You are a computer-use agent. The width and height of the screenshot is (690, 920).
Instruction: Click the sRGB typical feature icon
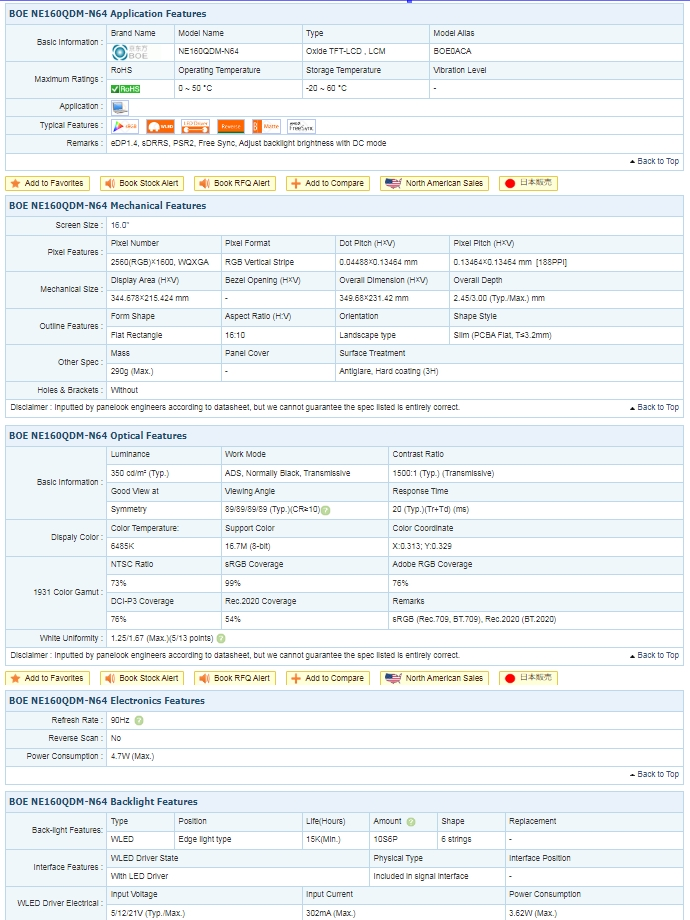125,126
